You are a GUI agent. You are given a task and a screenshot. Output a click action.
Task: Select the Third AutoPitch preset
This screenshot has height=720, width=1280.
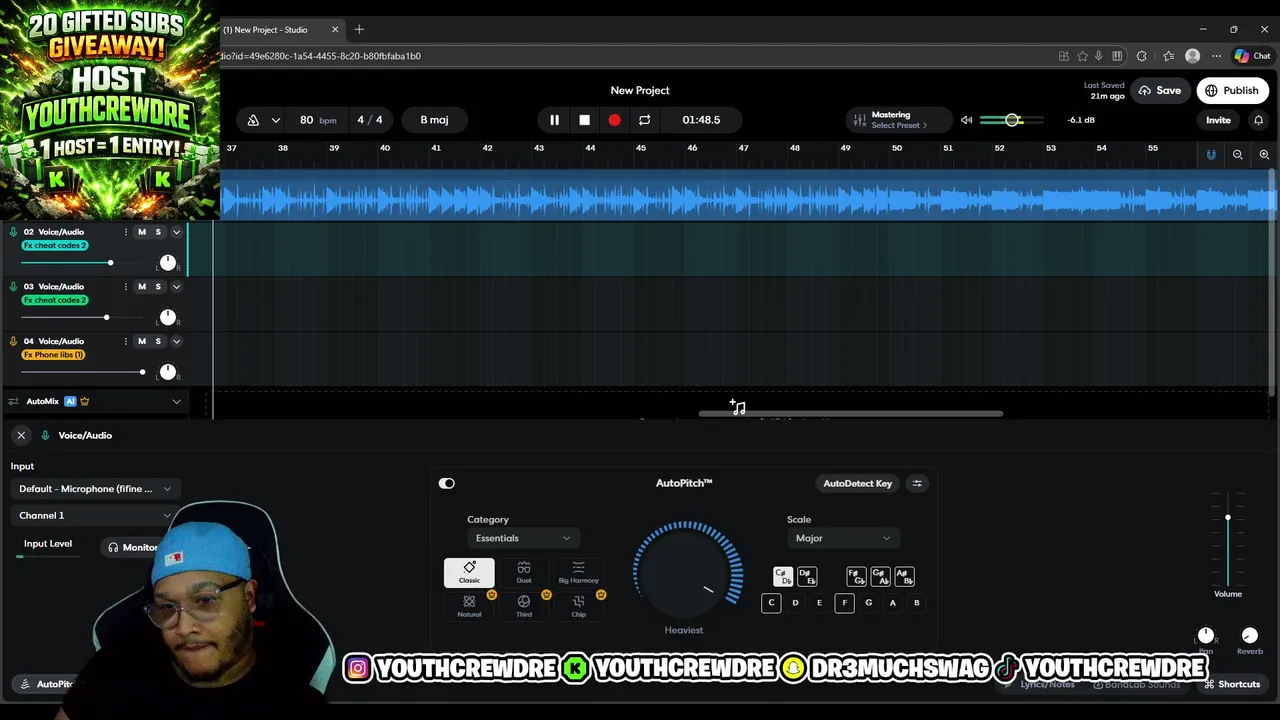point(524,606)
